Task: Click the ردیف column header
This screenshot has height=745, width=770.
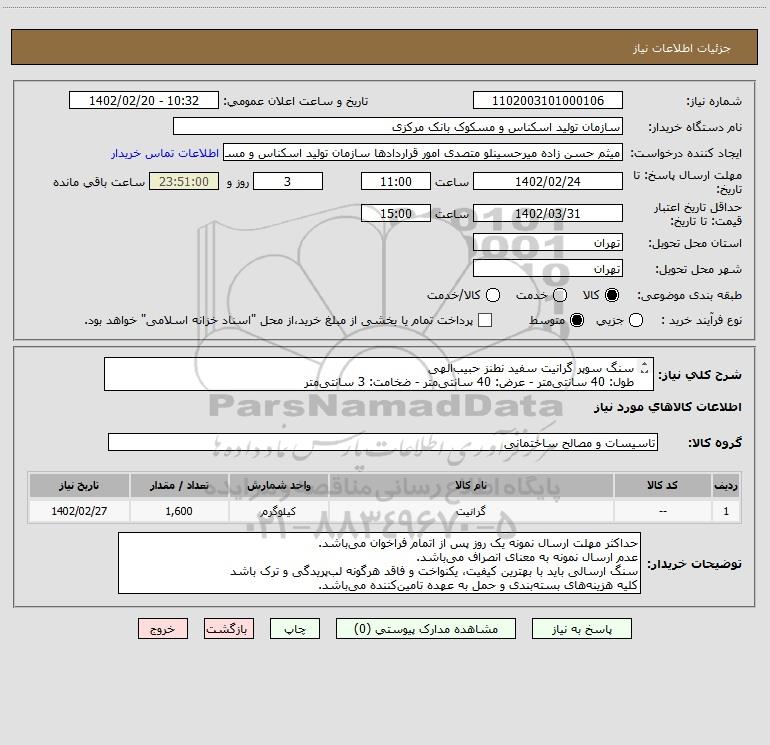Action: (x=726, y=485)
